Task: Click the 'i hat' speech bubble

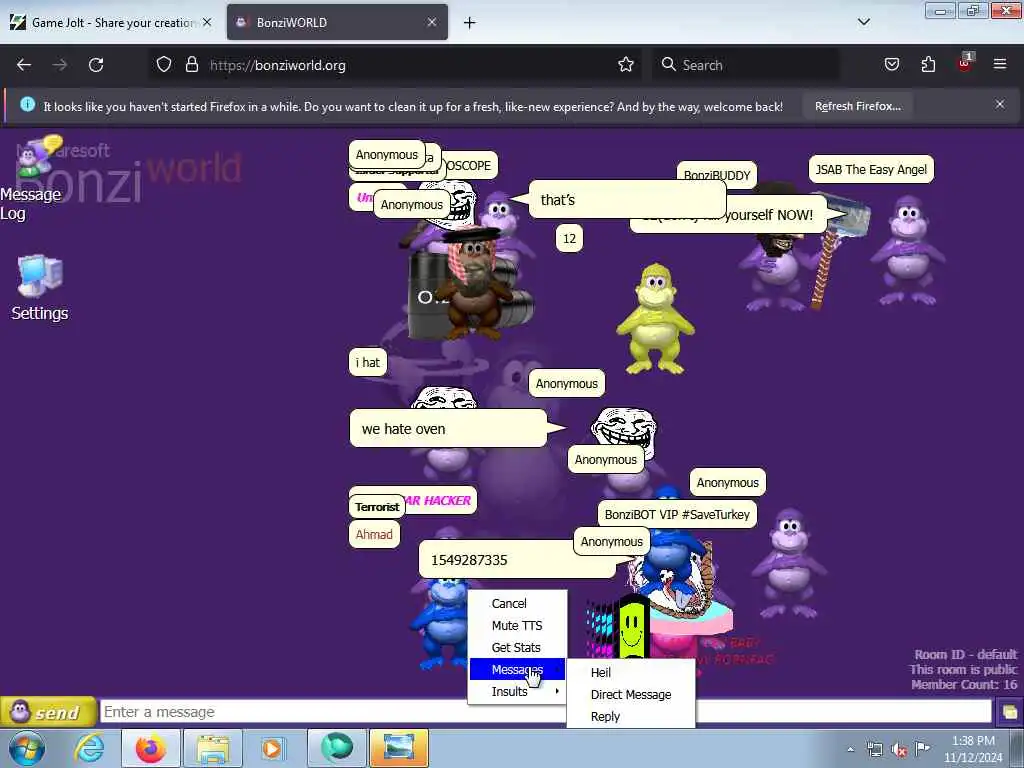Action: 368,362
